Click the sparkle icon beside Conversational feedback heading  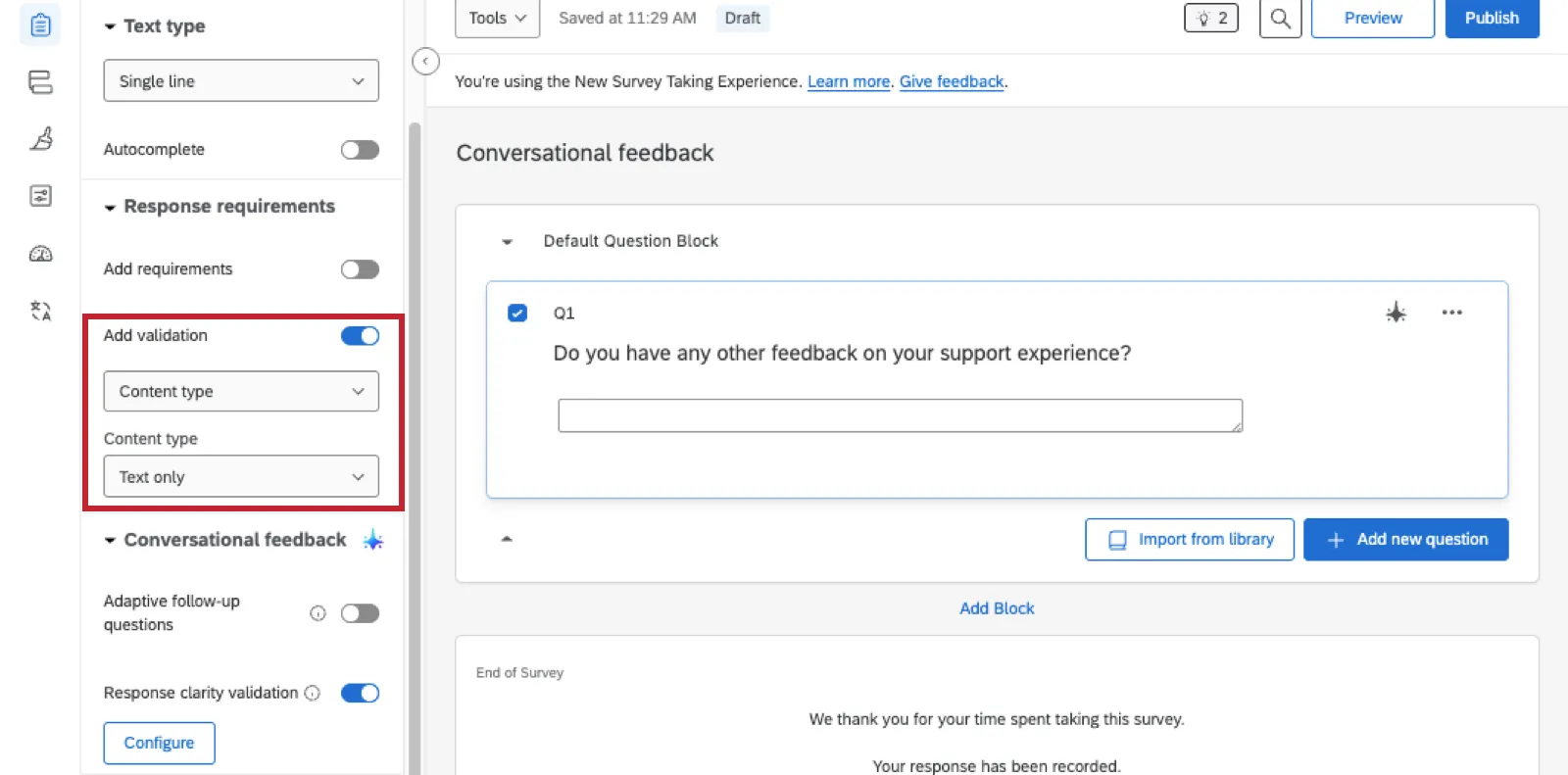(x=373, y=540)
